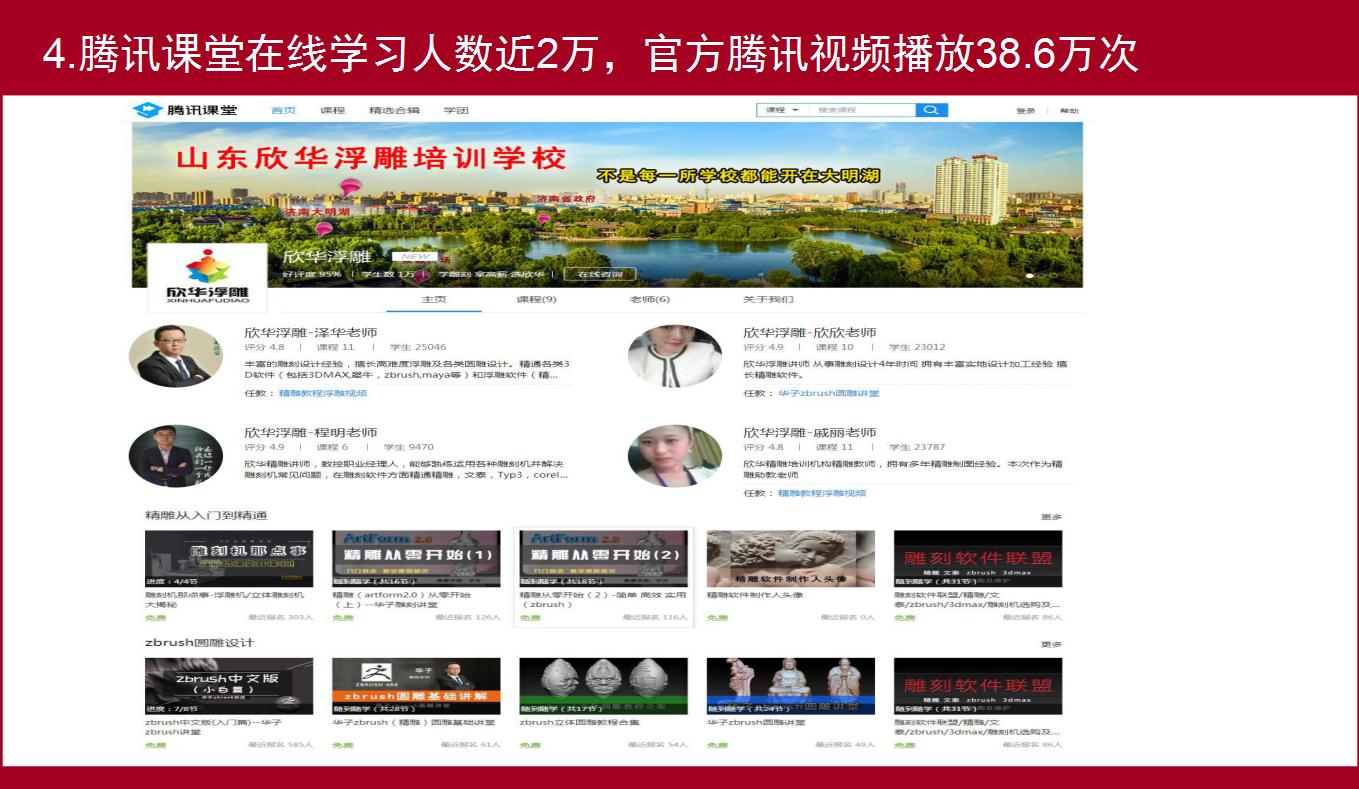Click course title 精雕从零开始(2)-简单 高效 实用
The image size is (1359, 789).
602,599
